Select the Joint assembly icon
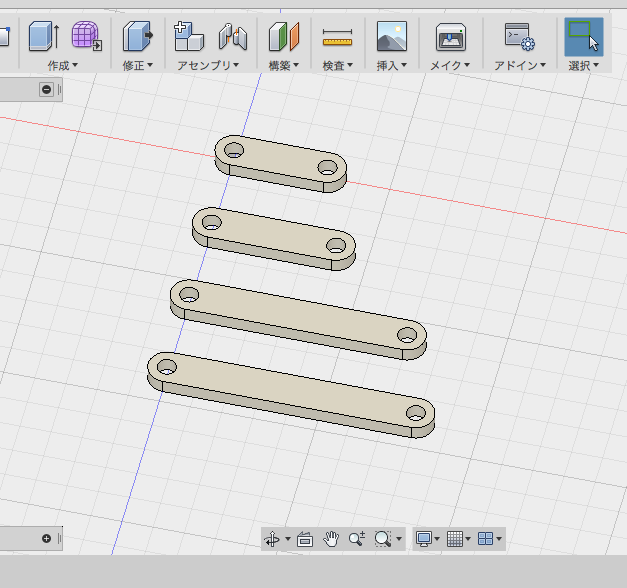Viewport: 627px width, 588px height. pos(233,36)
